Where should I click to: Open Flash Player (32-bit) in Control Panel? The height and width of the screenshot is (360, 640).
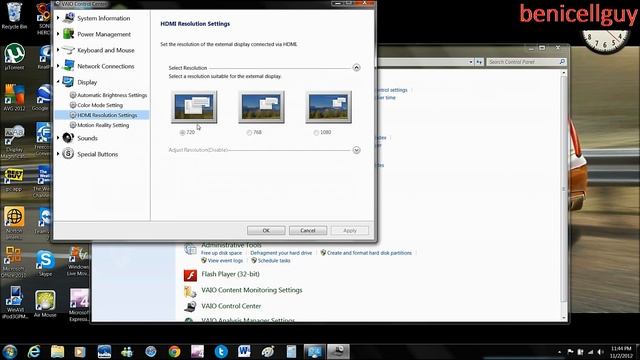point(230,274)
